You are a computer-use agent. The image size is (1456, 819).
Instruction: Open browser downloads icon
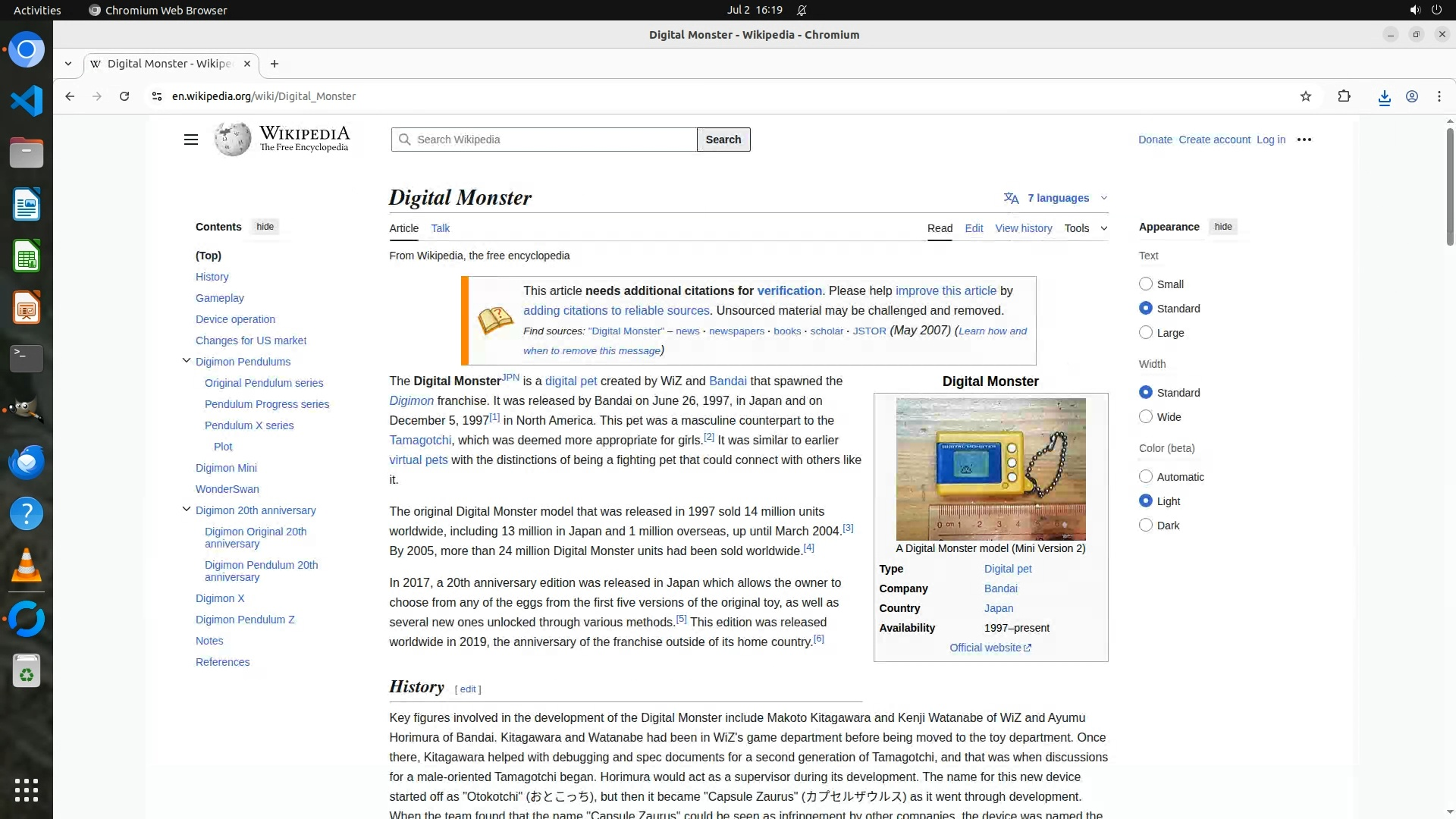click(x=1384, y=97)
